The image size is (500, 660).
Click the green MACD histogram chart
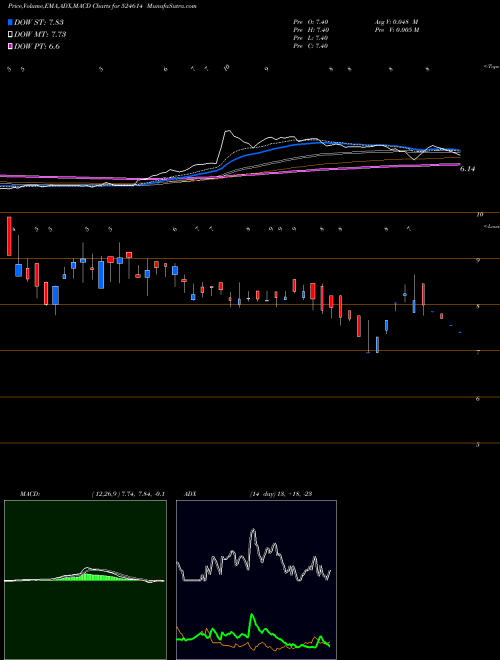click(85, 580)
